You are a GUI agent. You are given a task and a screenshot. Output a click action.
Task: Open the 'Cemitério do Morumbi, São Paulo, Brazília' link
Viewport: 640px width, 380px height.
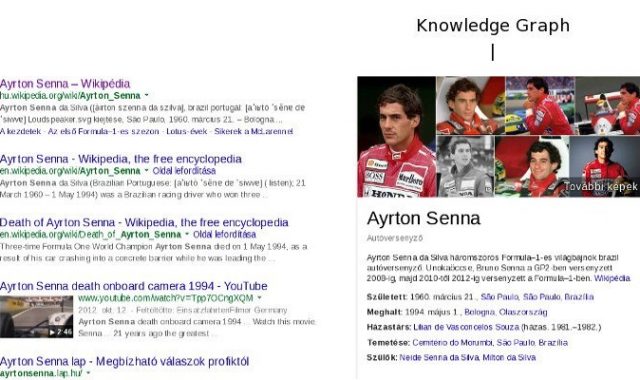490,342
